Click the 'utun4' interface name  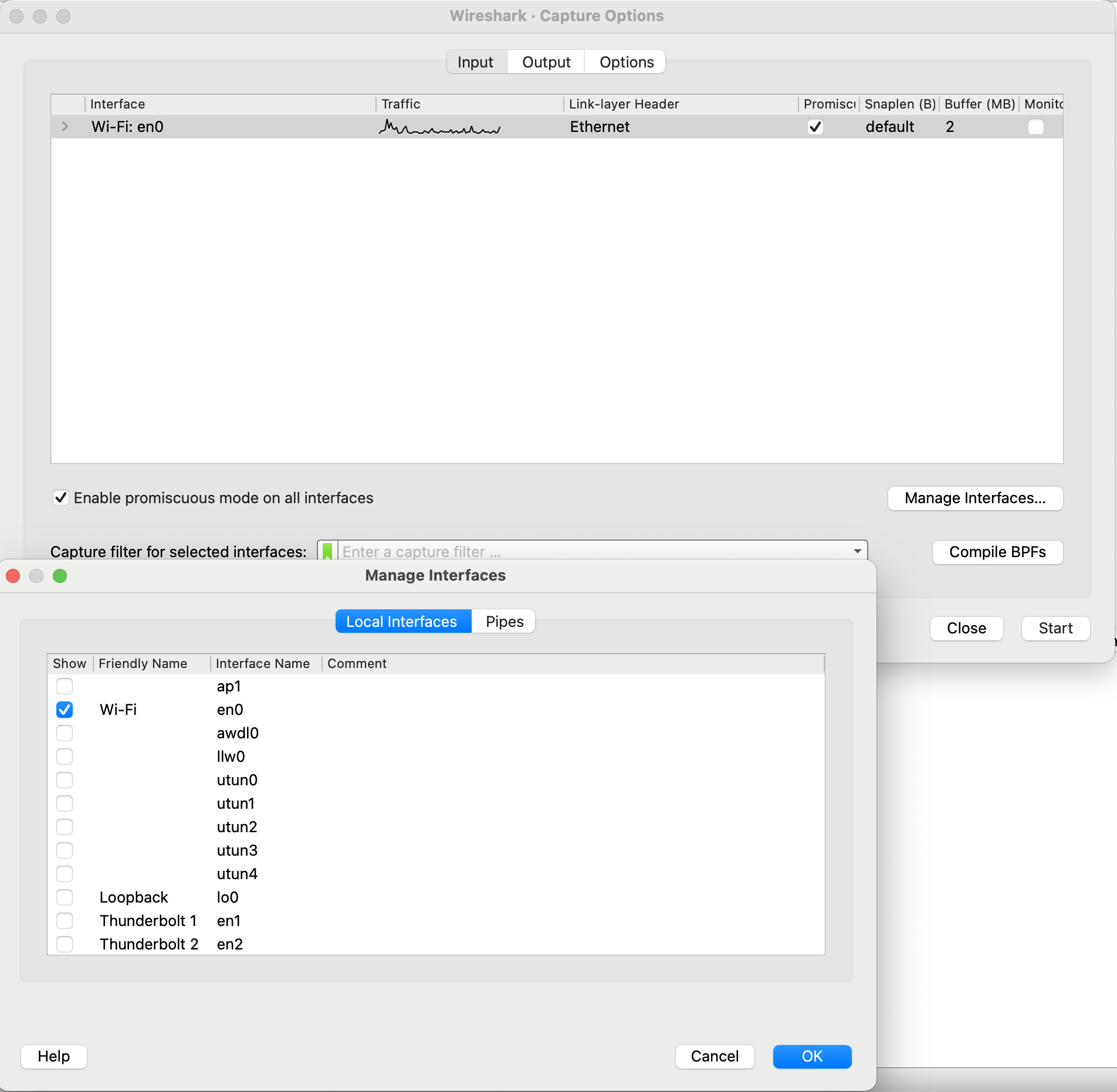coord(237,874)
